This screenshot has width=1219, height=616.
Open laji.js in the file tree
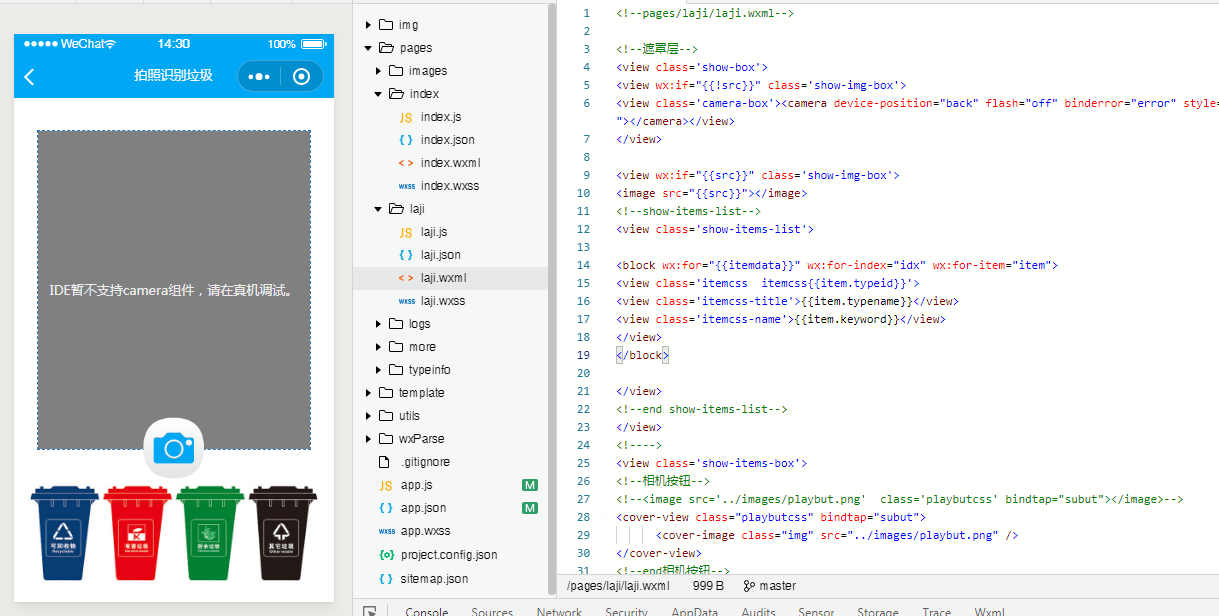(x=434, y=232)
